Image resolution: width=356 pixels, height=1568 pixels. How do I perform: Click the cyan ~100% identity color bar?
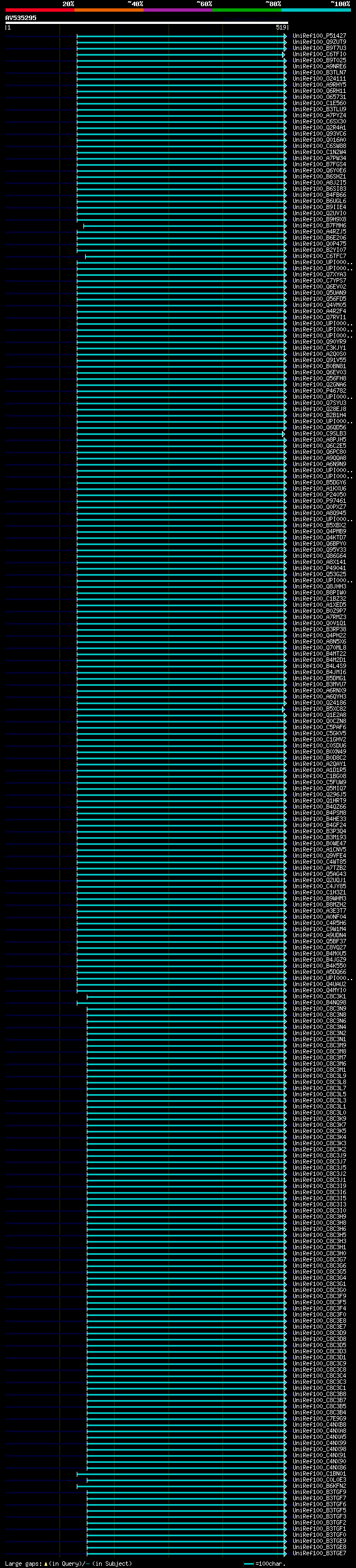click(317, 10)
